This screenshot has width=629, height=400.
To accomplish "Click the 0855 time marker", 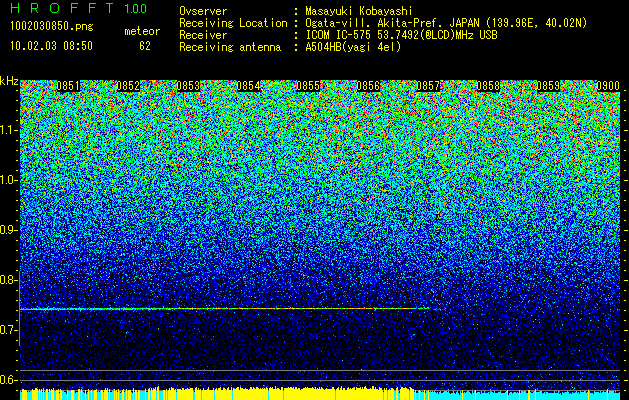I will coord(308,86).
